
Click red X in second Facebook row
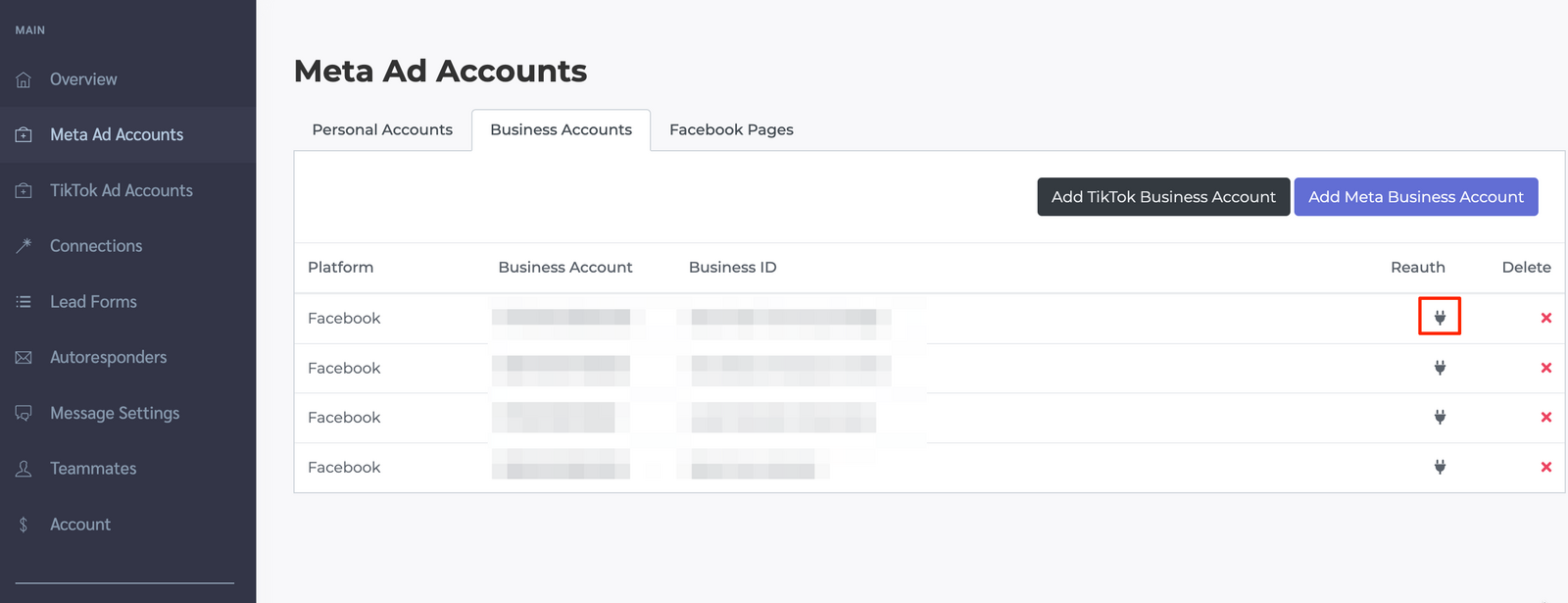pos(1545,368)
